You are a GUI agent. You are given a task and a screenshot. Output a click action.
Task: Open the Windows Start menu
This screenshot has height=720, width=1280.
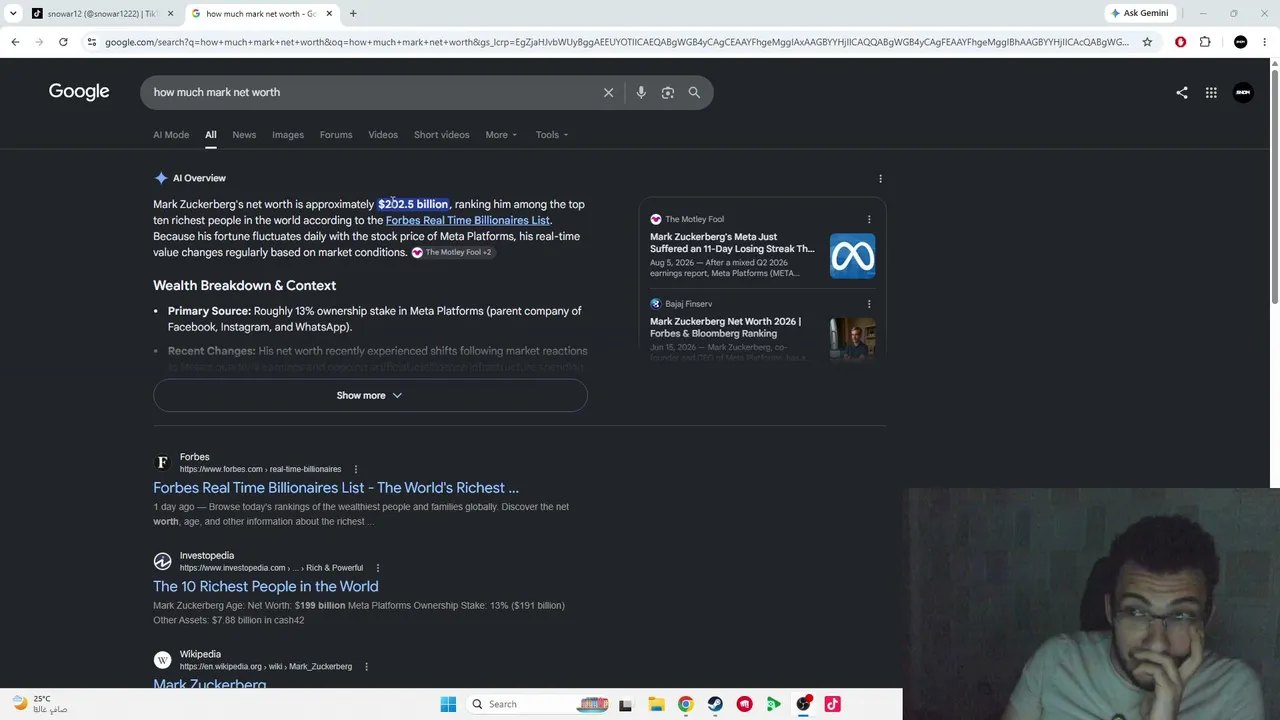click(x=448, y=704)
